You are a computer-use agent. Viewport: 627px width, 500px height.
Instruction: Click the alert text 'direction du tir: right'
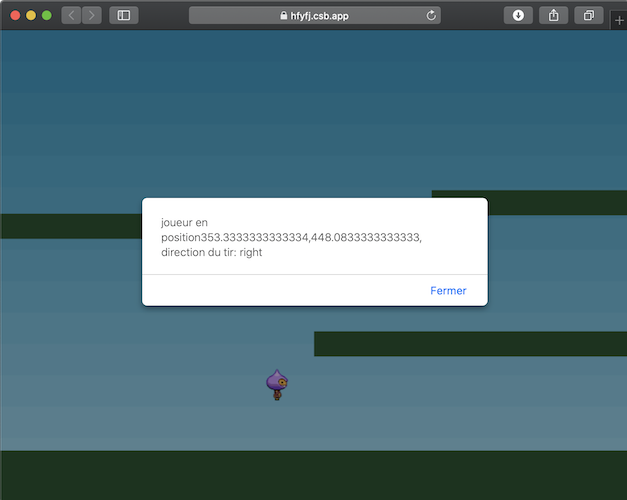[212, 252]
